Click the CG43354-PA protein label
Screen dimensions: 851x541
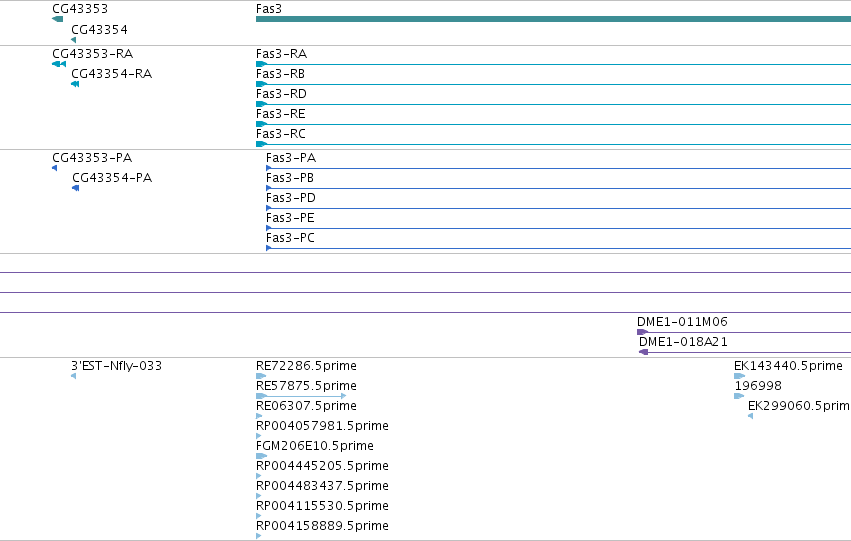click(112, 178)
